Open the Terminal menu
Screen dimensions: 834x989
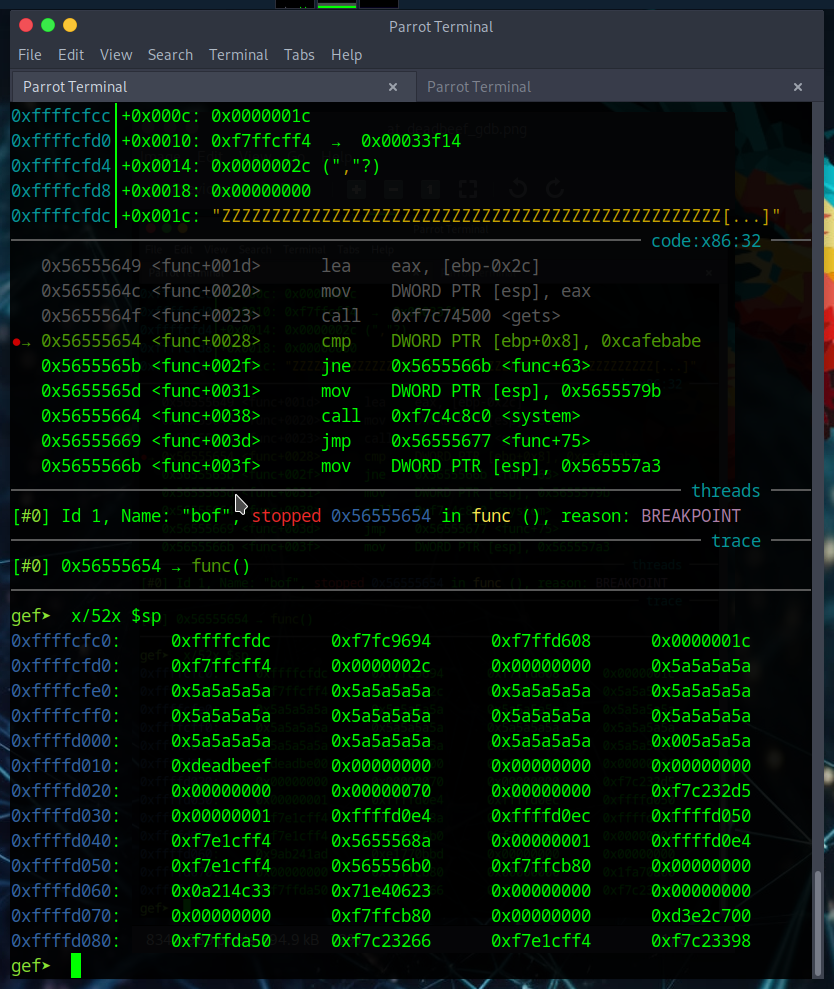point(238,55)
